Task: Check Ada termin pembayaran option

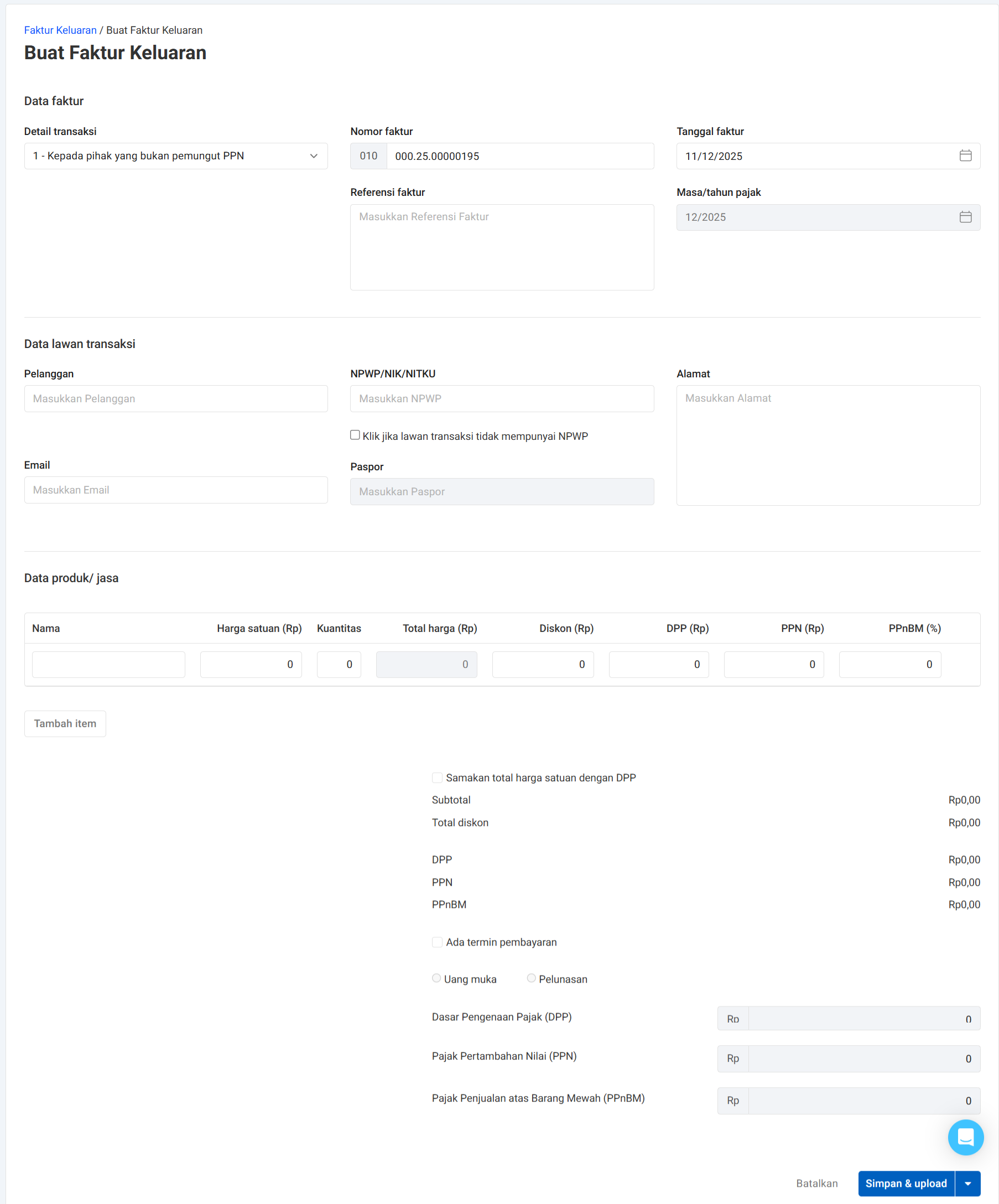Action: click(x=437, y=942)
